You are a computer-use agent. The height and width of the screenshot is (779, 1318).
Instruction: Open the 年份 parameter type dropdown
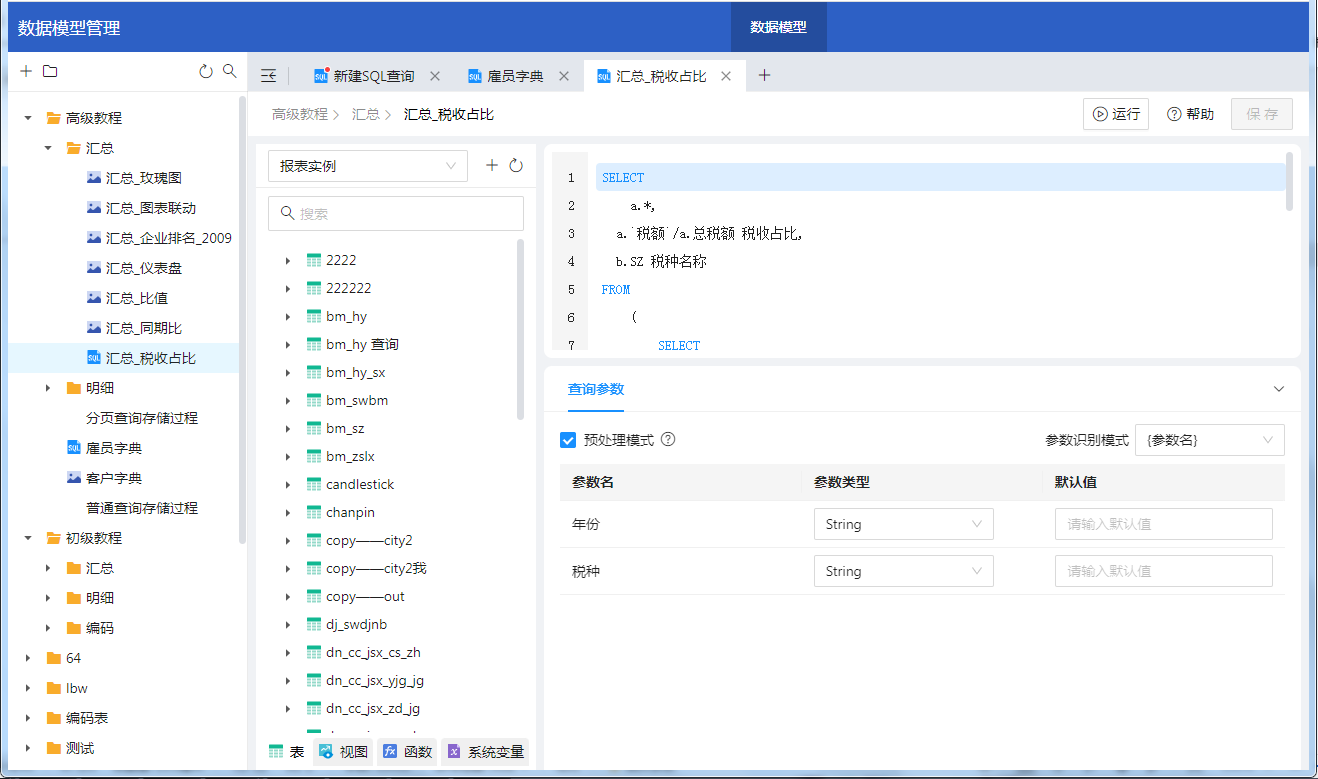pyautogui.click(x=903, y=524)
